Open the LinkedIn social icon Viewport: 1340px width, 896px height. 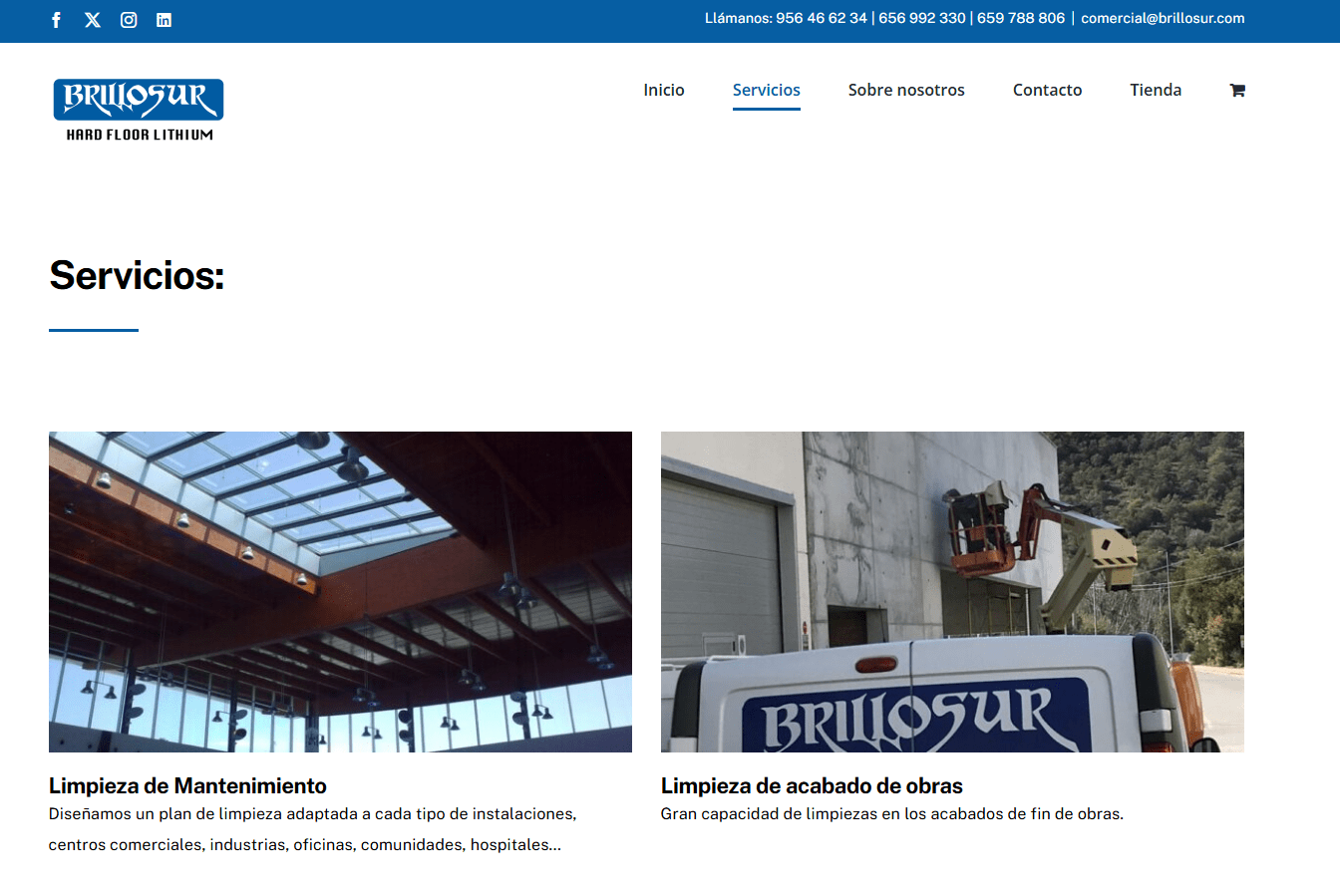(x=164, y=19)
